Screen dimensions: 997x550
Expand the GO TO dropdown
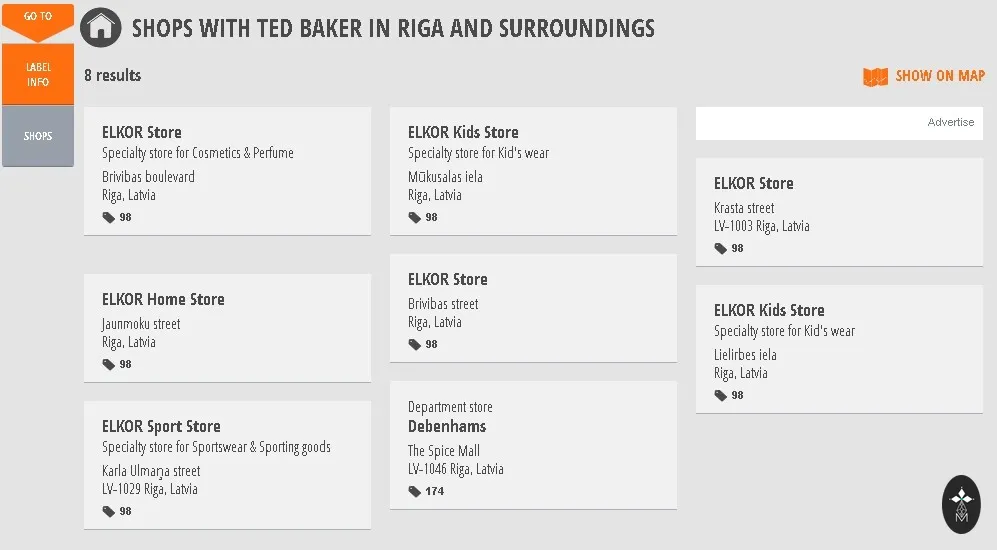coord(38,22)
